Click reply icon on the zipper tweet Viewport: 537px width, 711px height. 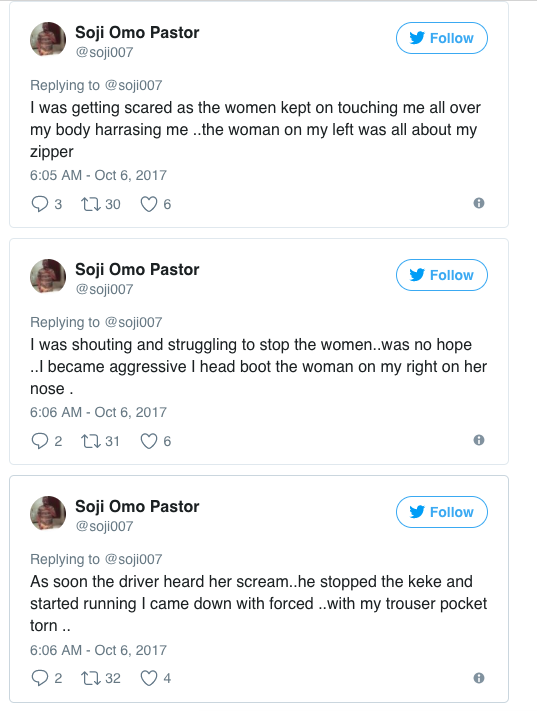[x=39, y=204]
